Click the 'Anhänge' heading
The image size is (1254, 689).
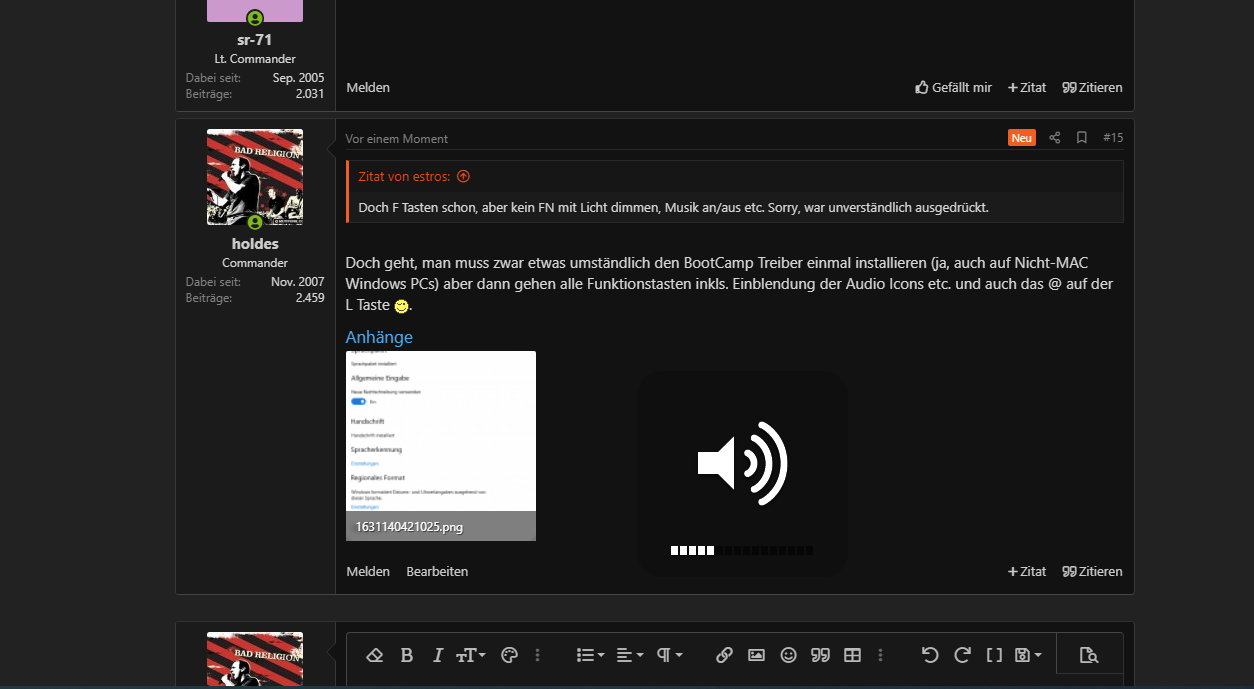pyautogui.click(x=379, y=337)
